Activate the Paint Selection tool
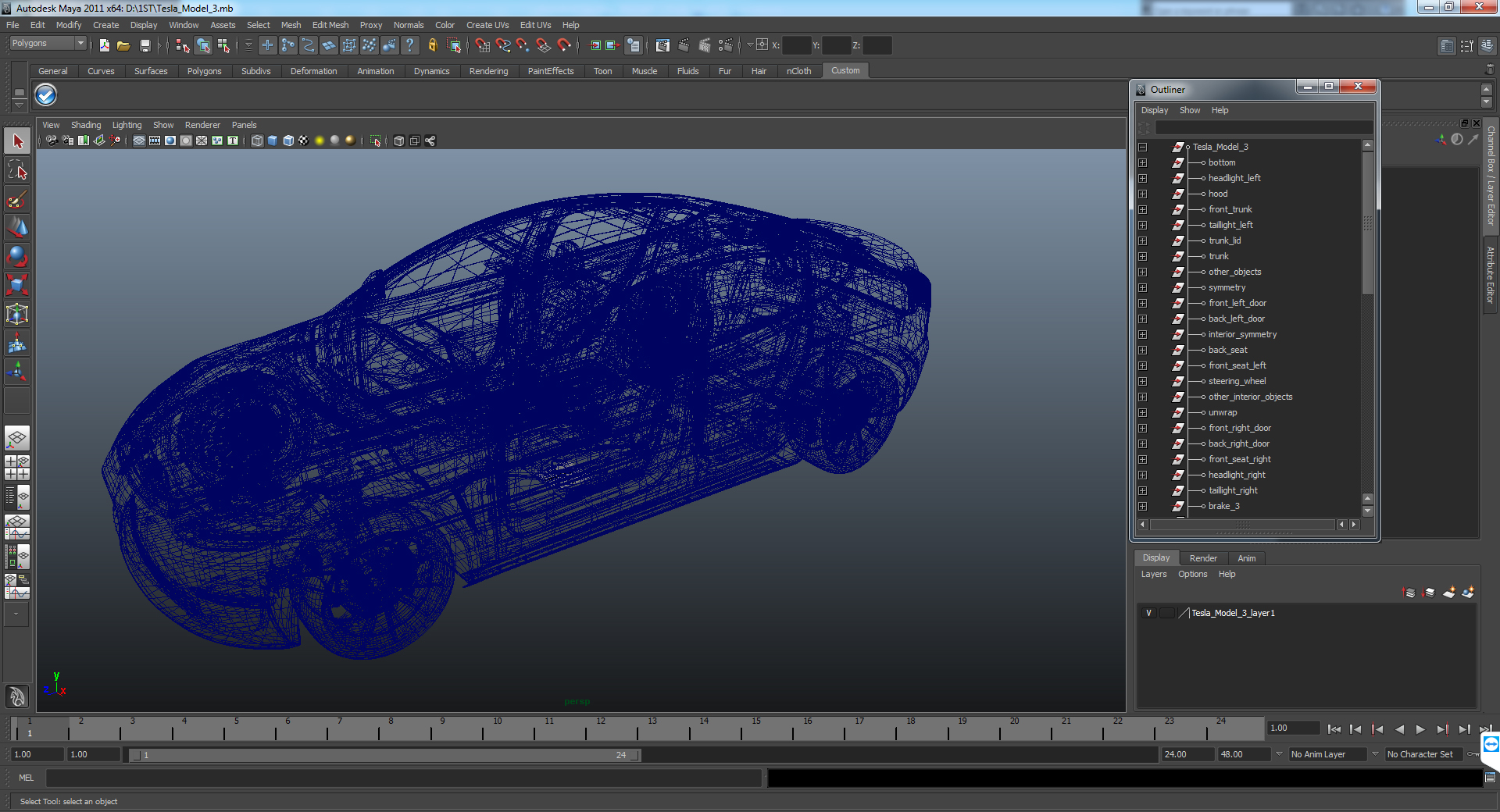 point(17,198)
